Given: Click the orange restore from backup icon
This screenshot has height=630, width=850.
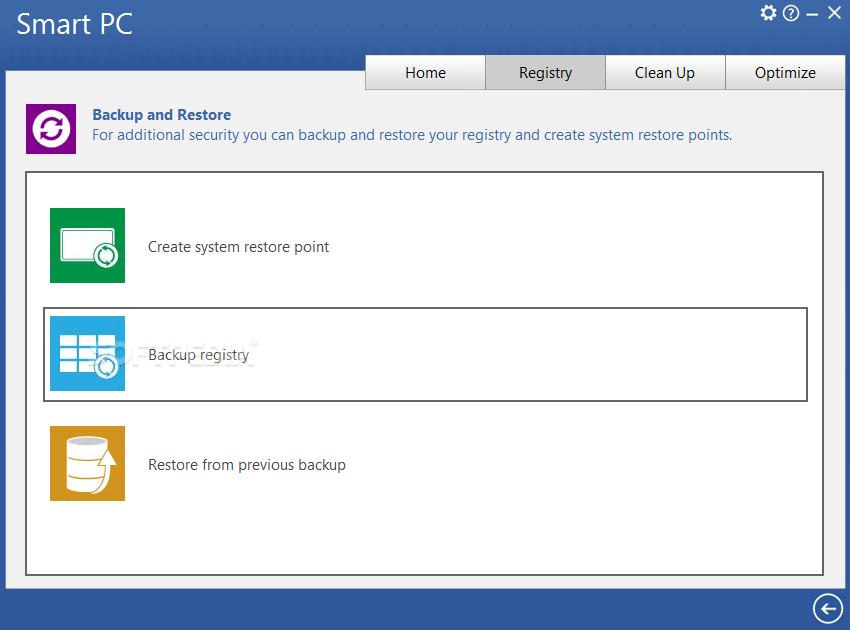Looking at the screenshot, I should pos(87,464).
